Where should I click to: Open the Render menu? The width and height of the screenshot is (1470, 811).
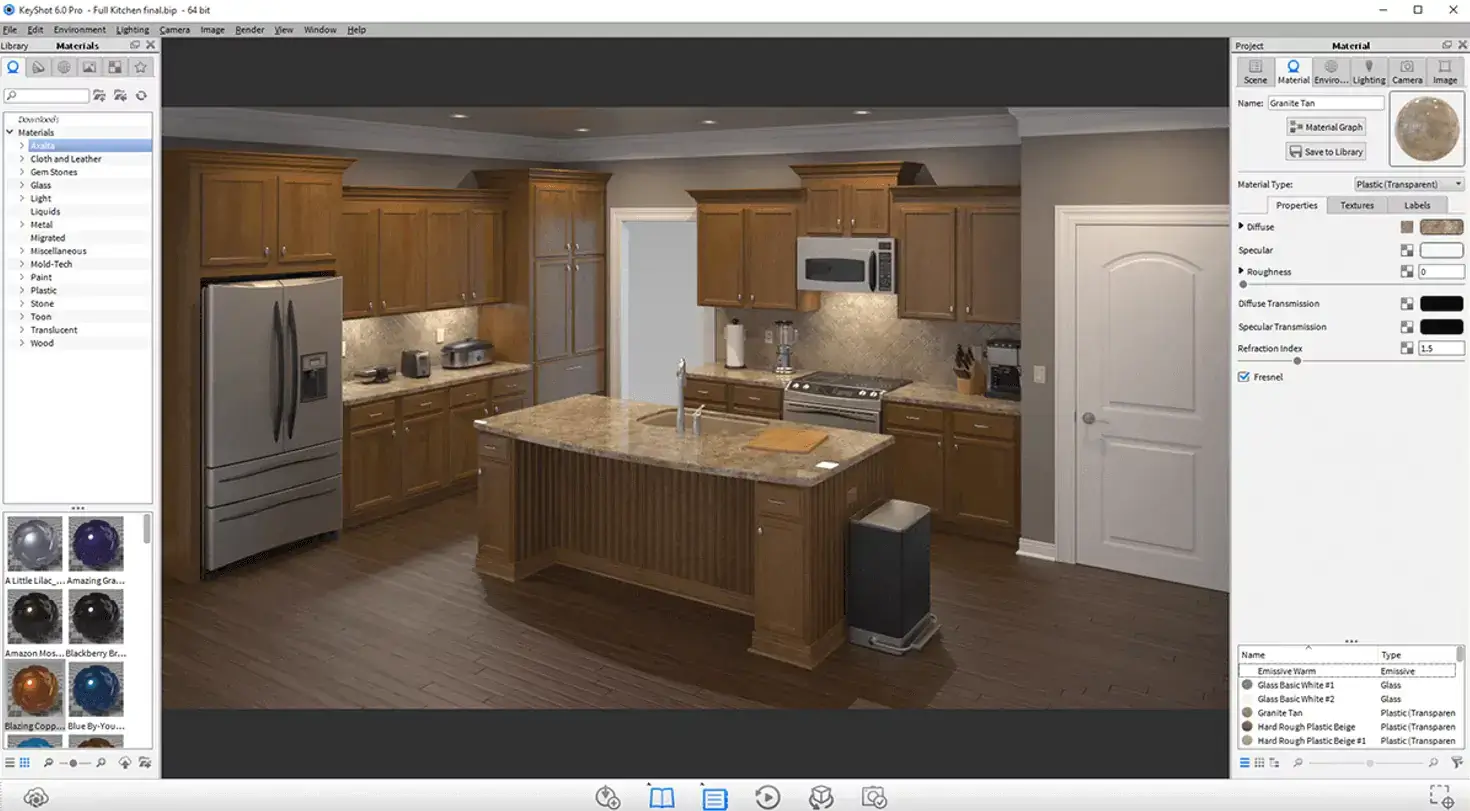(249, 30)
